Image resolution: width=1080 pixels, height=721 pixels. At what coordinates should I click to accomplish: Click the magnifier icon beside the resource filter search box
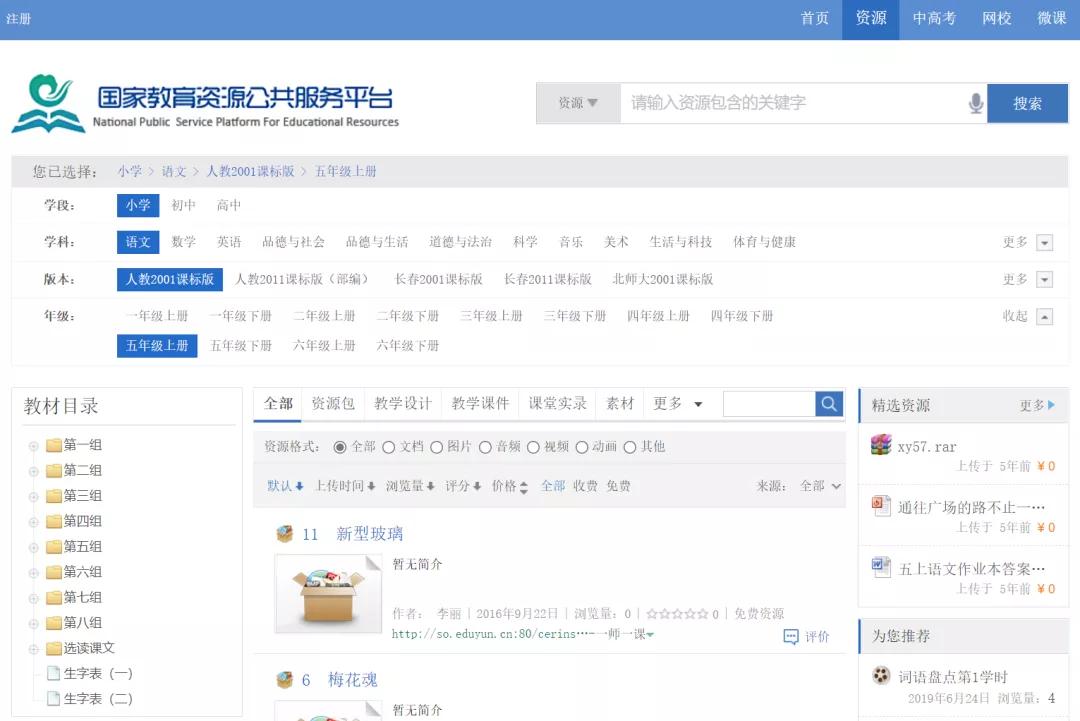point(827,403)
